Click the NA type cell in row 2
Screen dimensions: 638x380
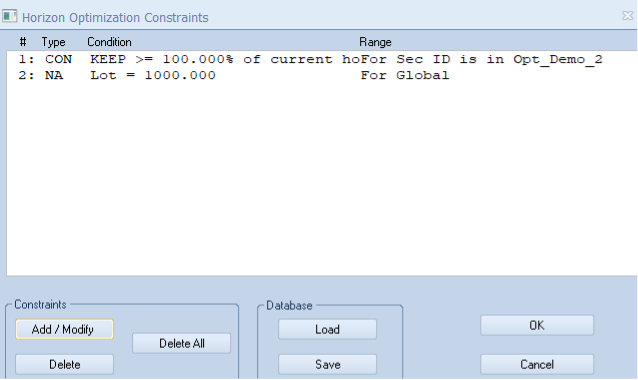coord(54,75)
